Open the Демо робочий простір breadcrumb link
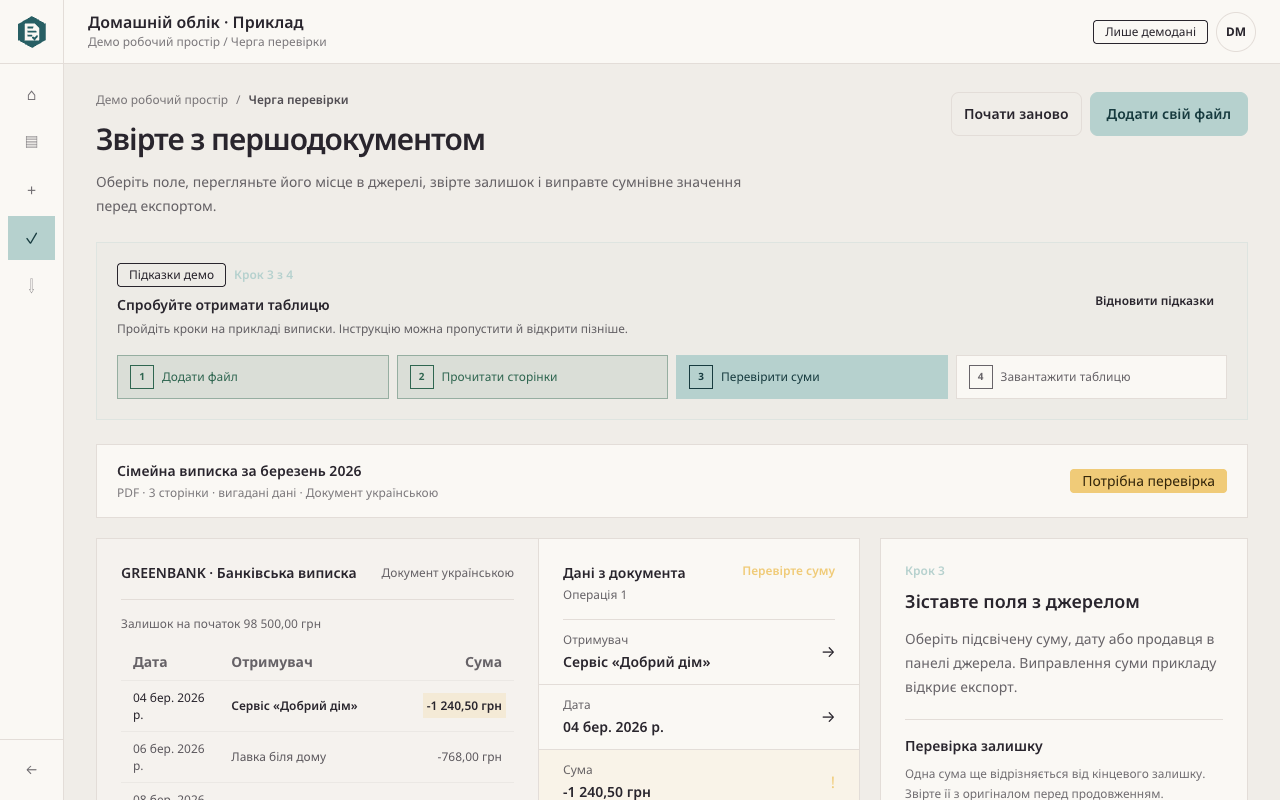 coord(162,100)
